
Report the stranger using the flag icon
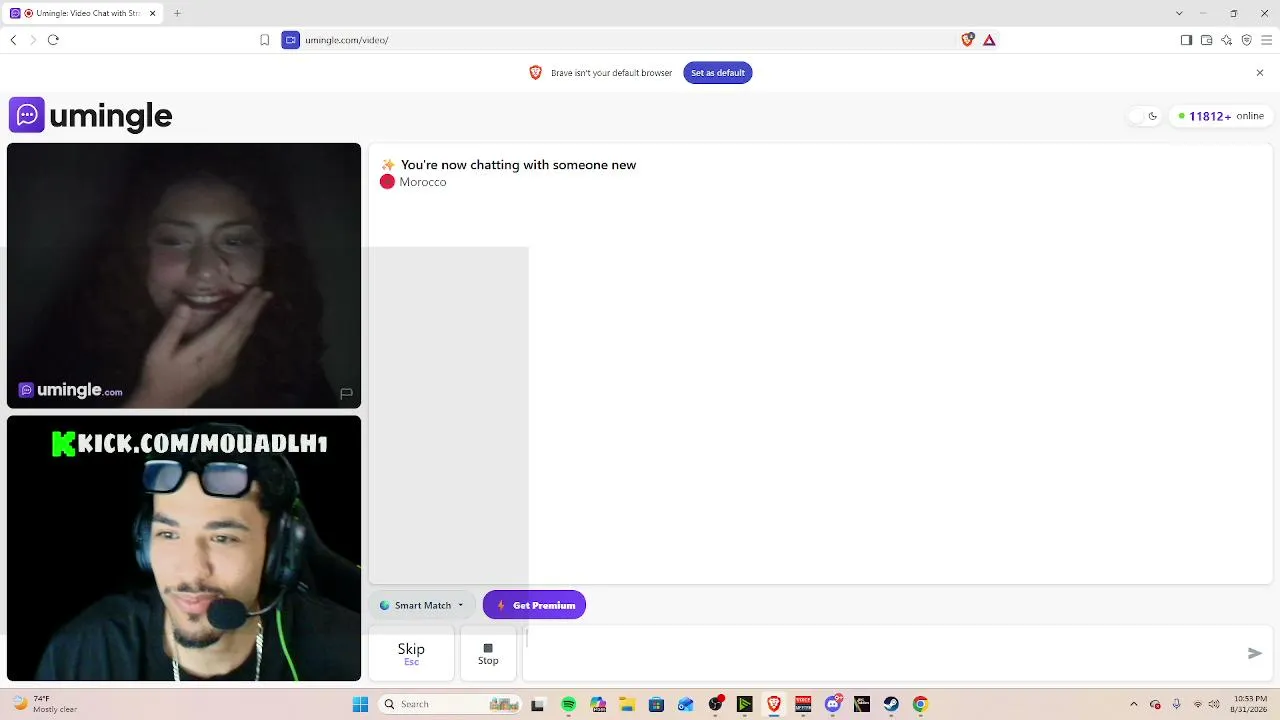click(346, 393)
